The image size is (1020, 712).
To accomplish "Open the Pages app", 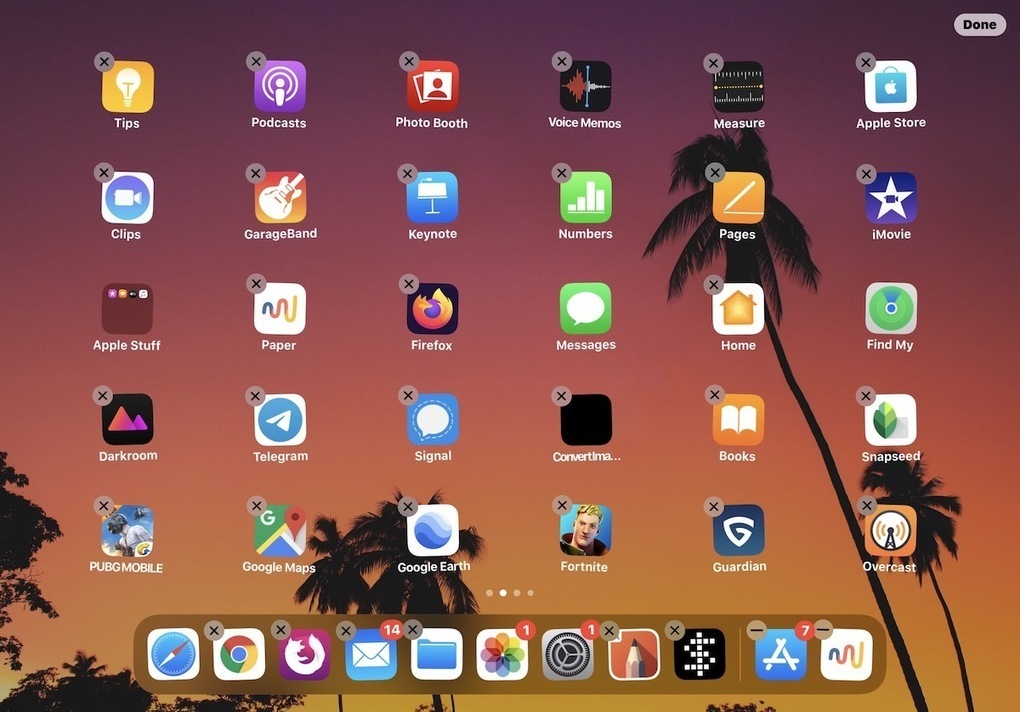I will [738, 198].
